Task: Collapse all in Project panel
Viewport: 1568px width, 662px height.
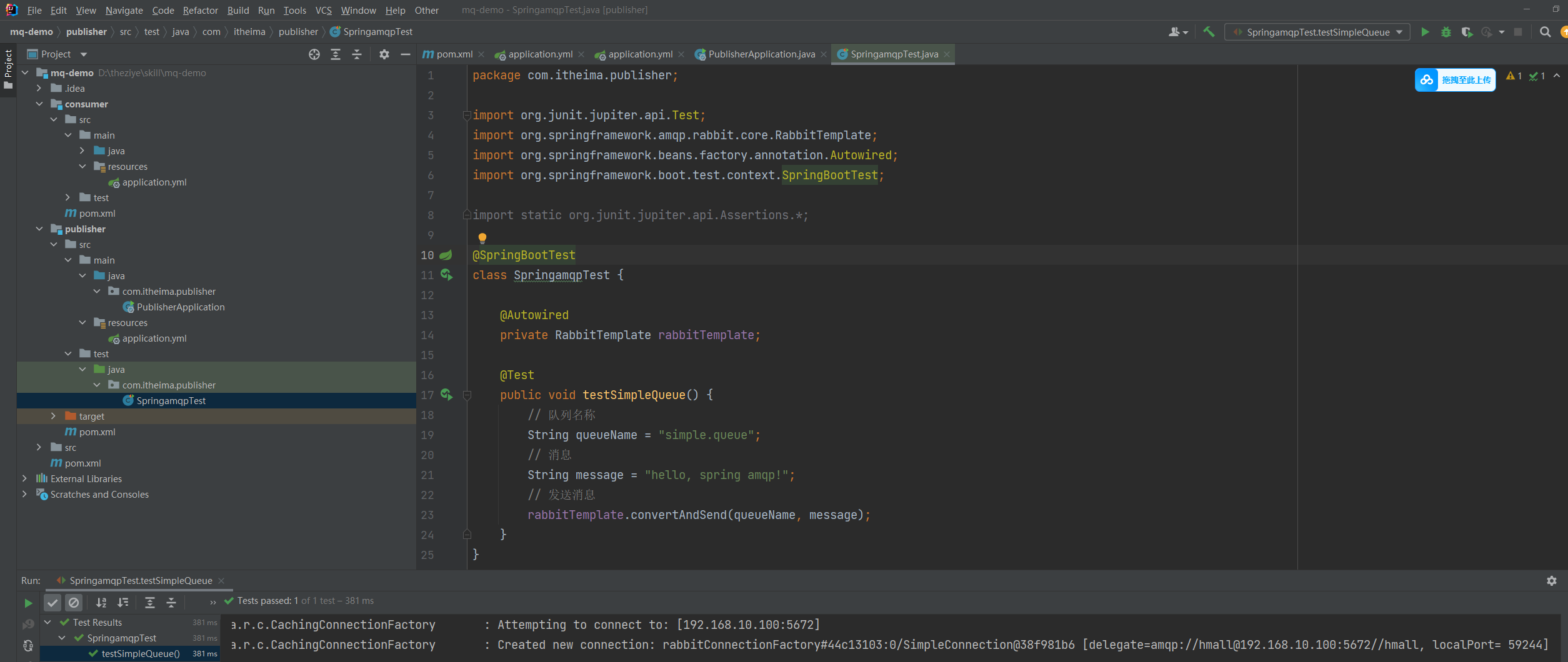Action: (357, 54)
